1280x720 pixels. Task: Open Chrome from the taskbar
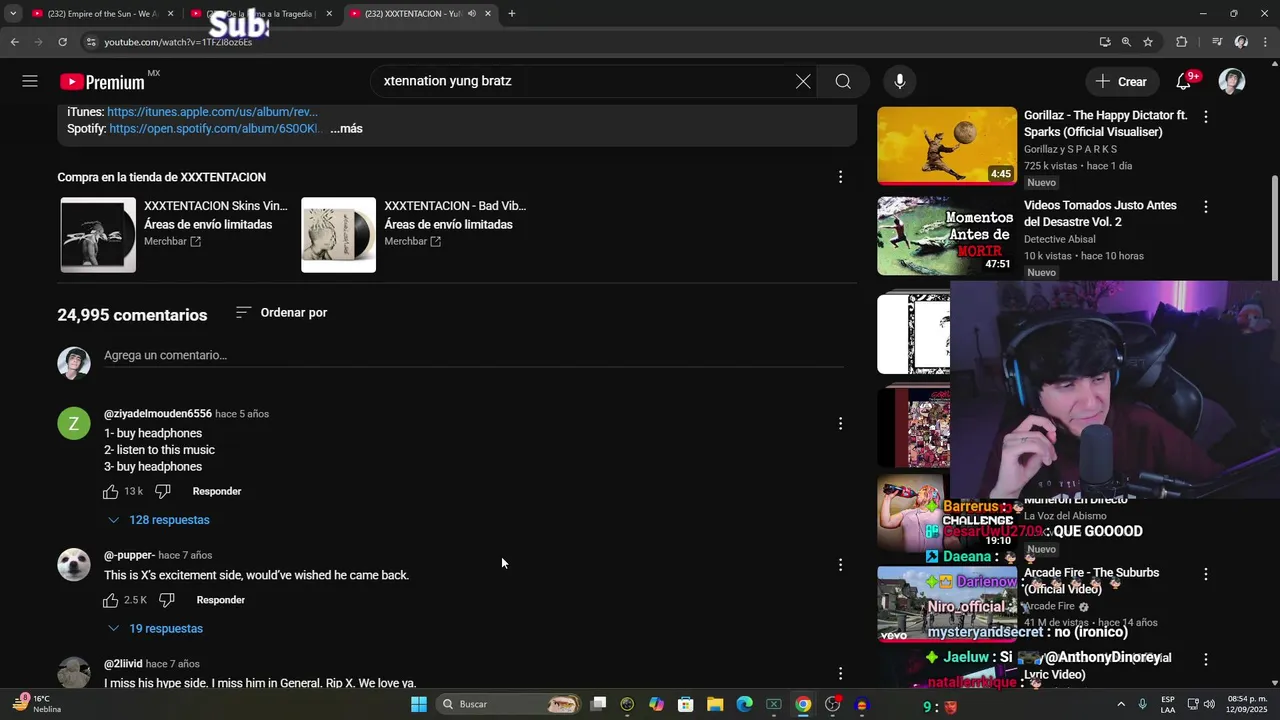coord(803,705)
